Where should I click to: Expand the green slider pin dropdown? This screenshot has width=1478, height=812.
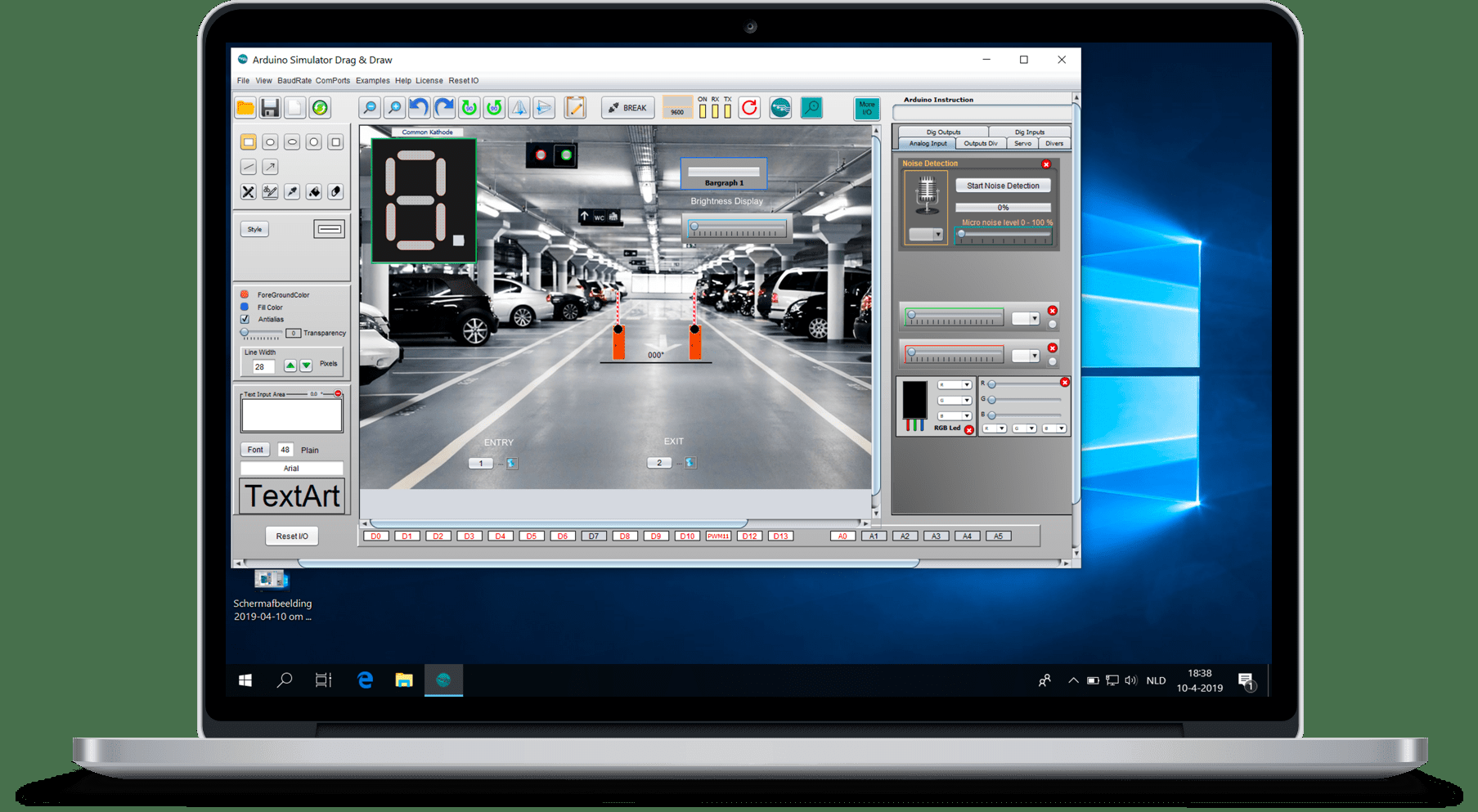pyautogui.click(x=1026, y=319)
